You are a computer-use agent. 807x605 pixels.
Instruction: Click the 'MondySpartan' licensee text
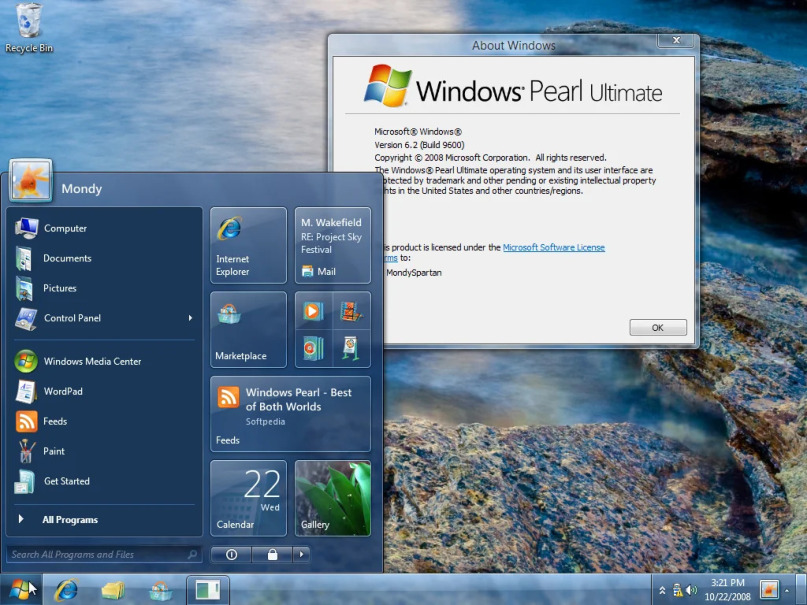tap(414, 273)
